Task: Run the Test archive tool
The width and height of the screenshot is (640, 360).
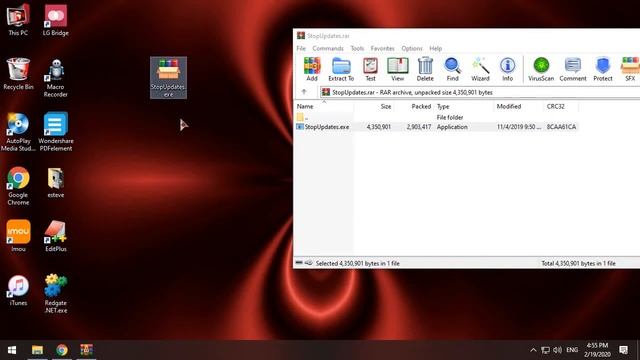Action: (x=370, y=69)
